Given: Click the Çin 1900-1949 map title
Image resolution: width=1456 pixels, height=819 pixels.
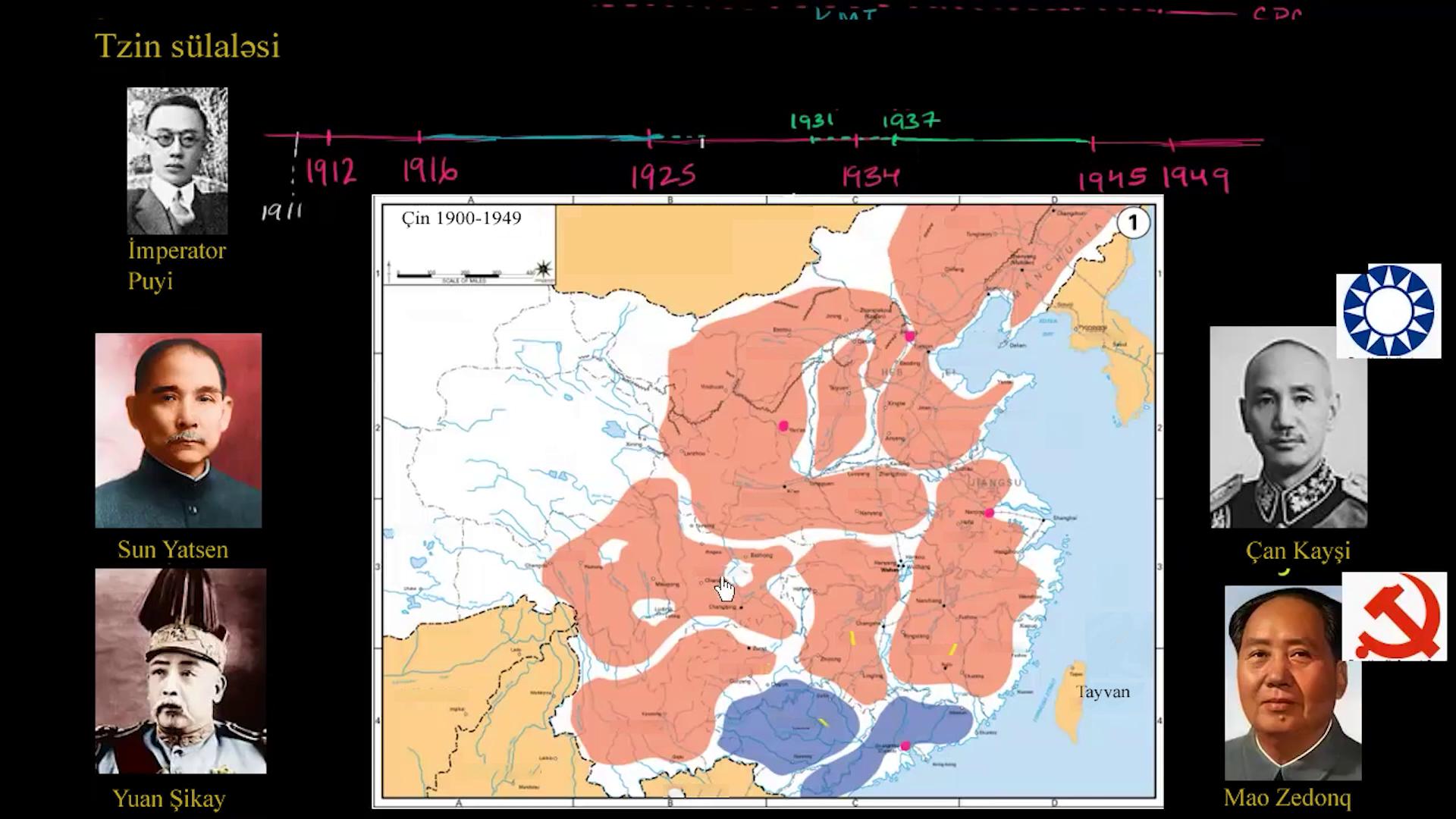Looking at the screenshot, I should (461, 218).
